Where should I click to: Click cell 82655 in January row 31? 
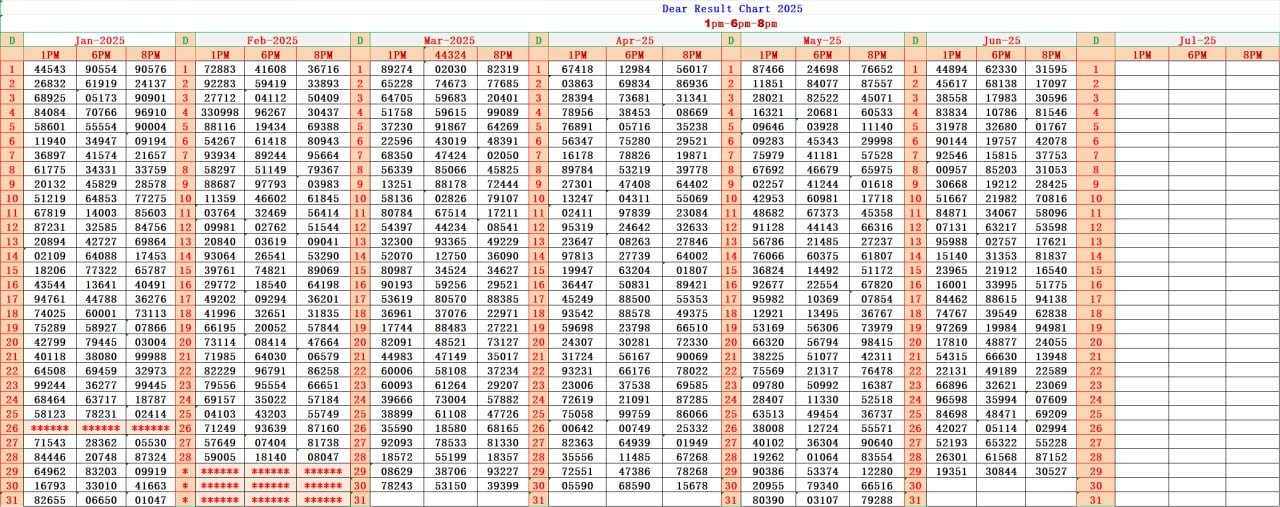(x=49, y=499)
